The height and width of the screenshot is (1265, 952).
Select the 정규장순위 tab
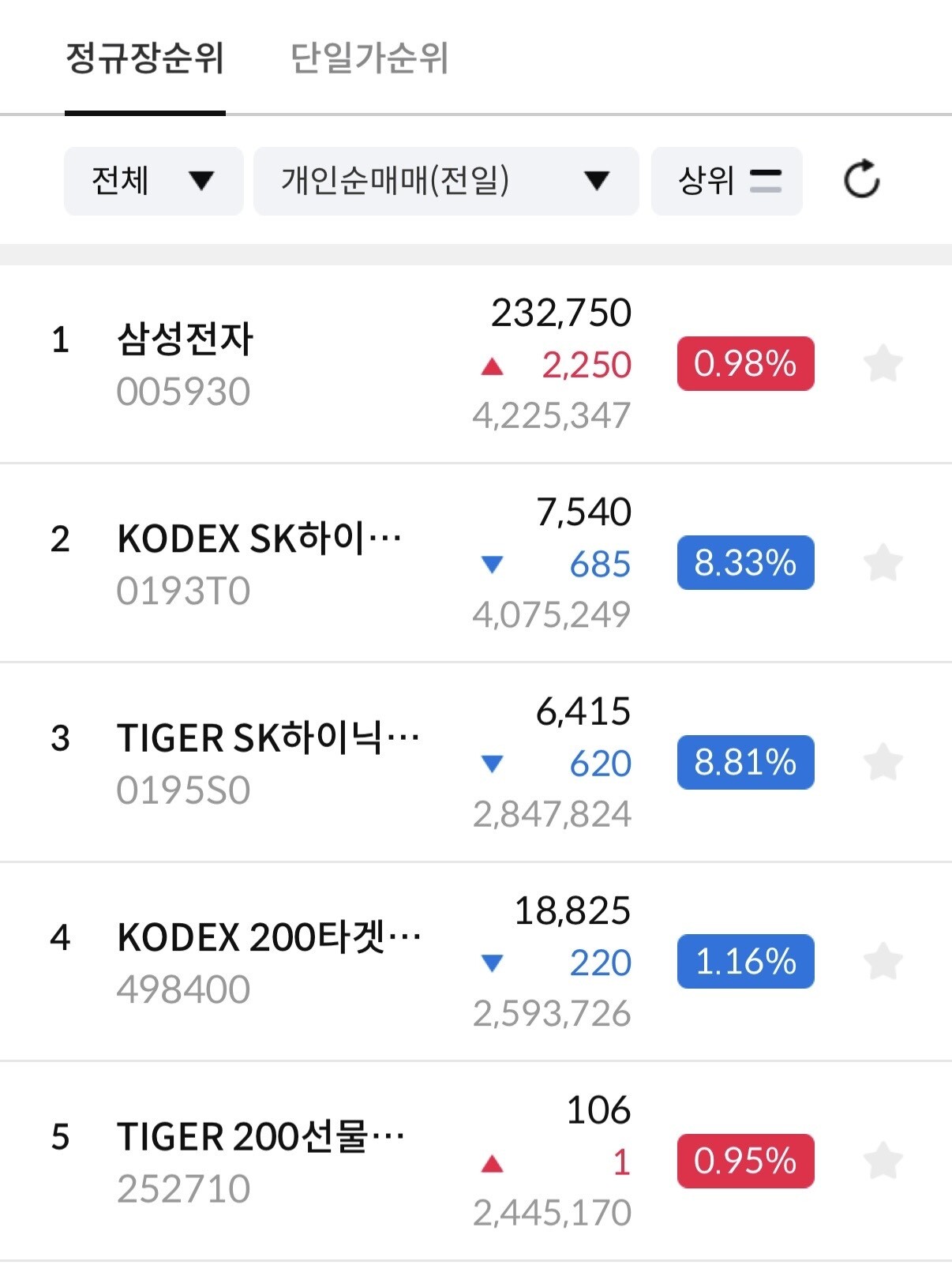click(x=145, y=58)
